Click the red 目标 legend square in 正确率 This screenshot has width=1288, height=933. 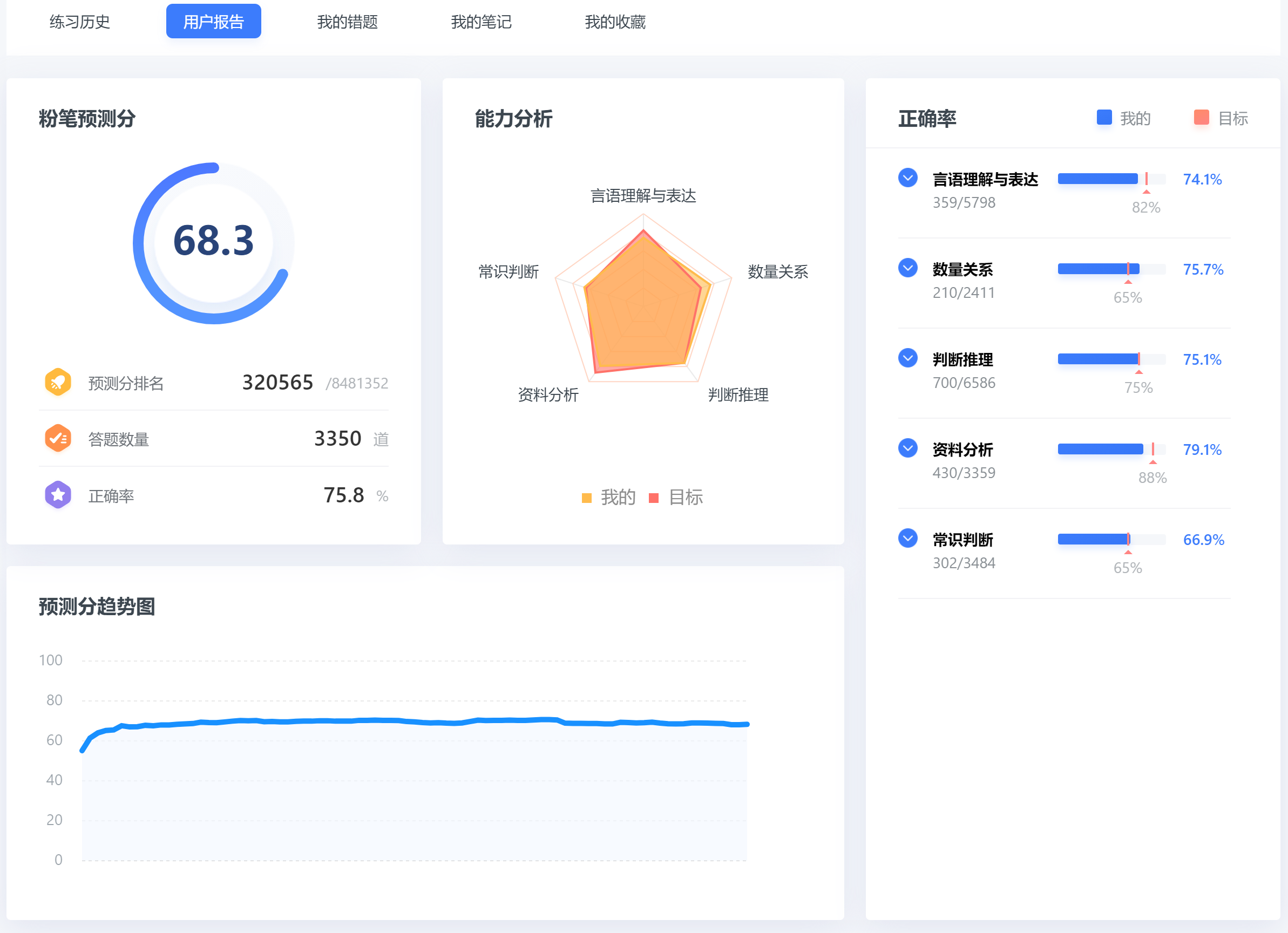coord(1201,118)
